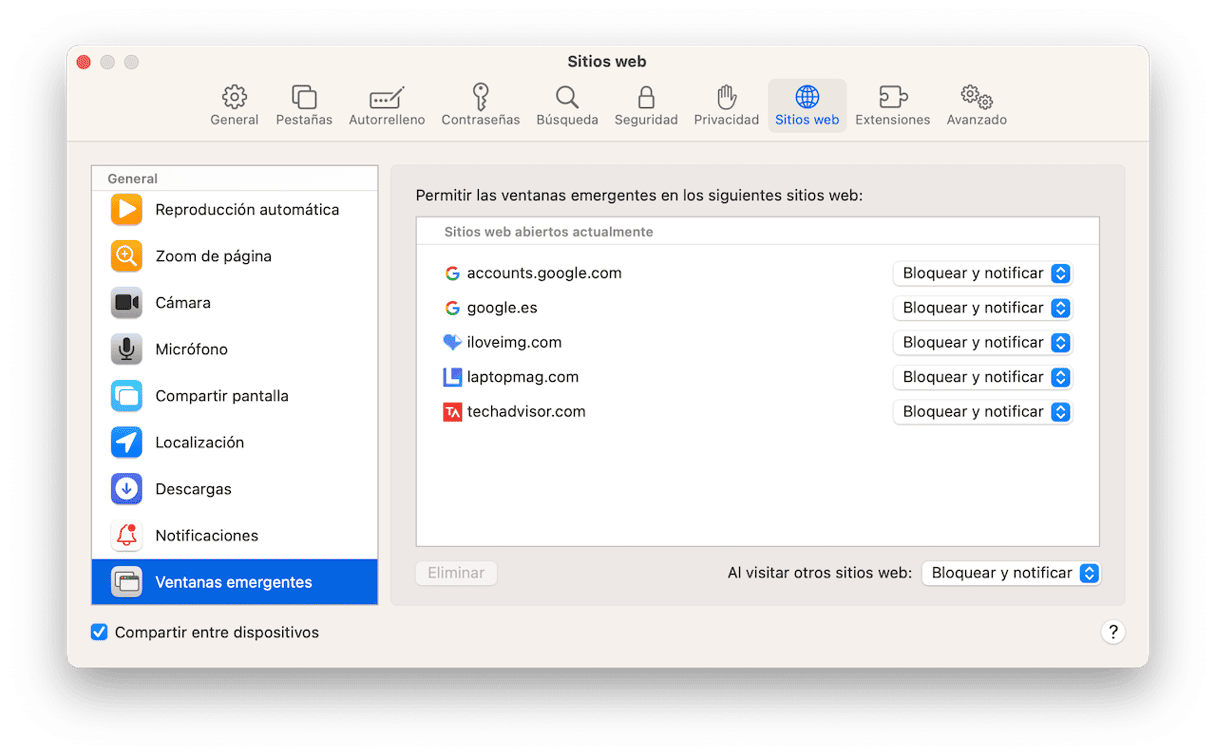The height and width of the screenshot is (756, 1216).
Task: Click the Descargas download icon
Action: pyautogui.click(x=127, y=489)
